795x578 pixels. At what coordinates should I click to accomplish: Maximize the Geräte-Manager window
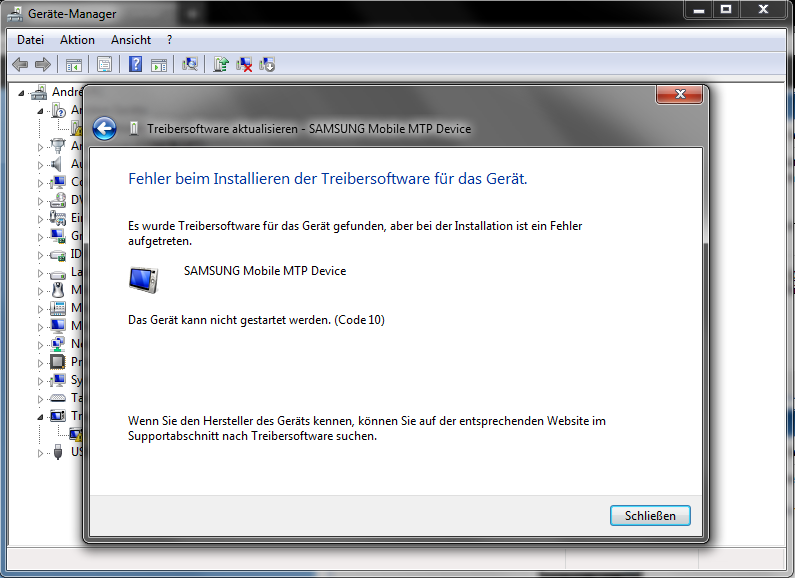click(726, 9)
